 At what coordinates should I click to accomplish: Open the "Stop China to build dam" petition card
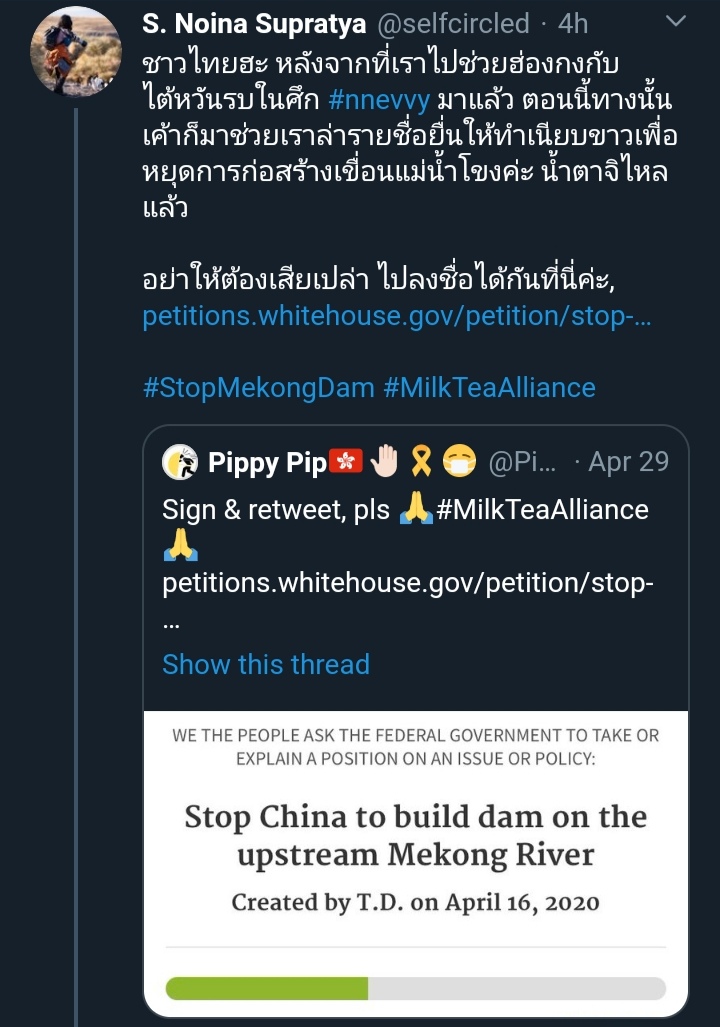[x=415, y=833]
